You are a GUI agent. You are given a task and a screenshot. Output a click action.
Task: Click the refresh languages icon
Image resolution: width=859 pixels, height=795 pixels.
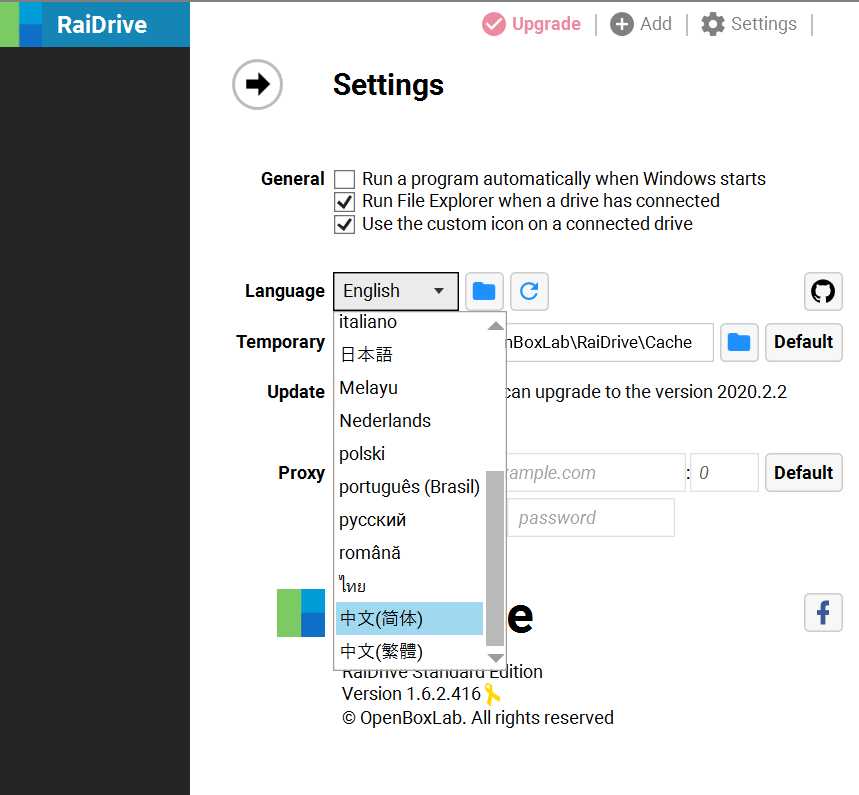[x=529, y=291]
